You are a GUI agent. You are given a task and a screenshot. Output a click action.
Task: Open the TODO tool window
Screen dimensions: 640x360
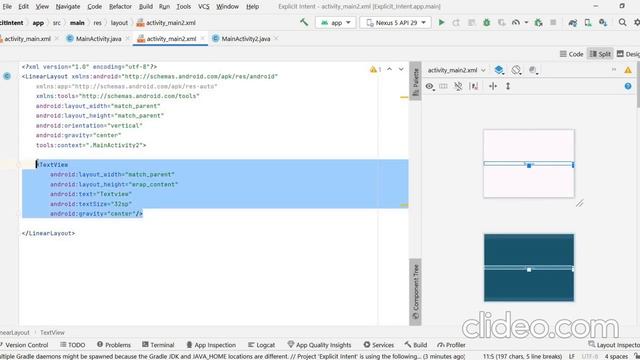73,345
